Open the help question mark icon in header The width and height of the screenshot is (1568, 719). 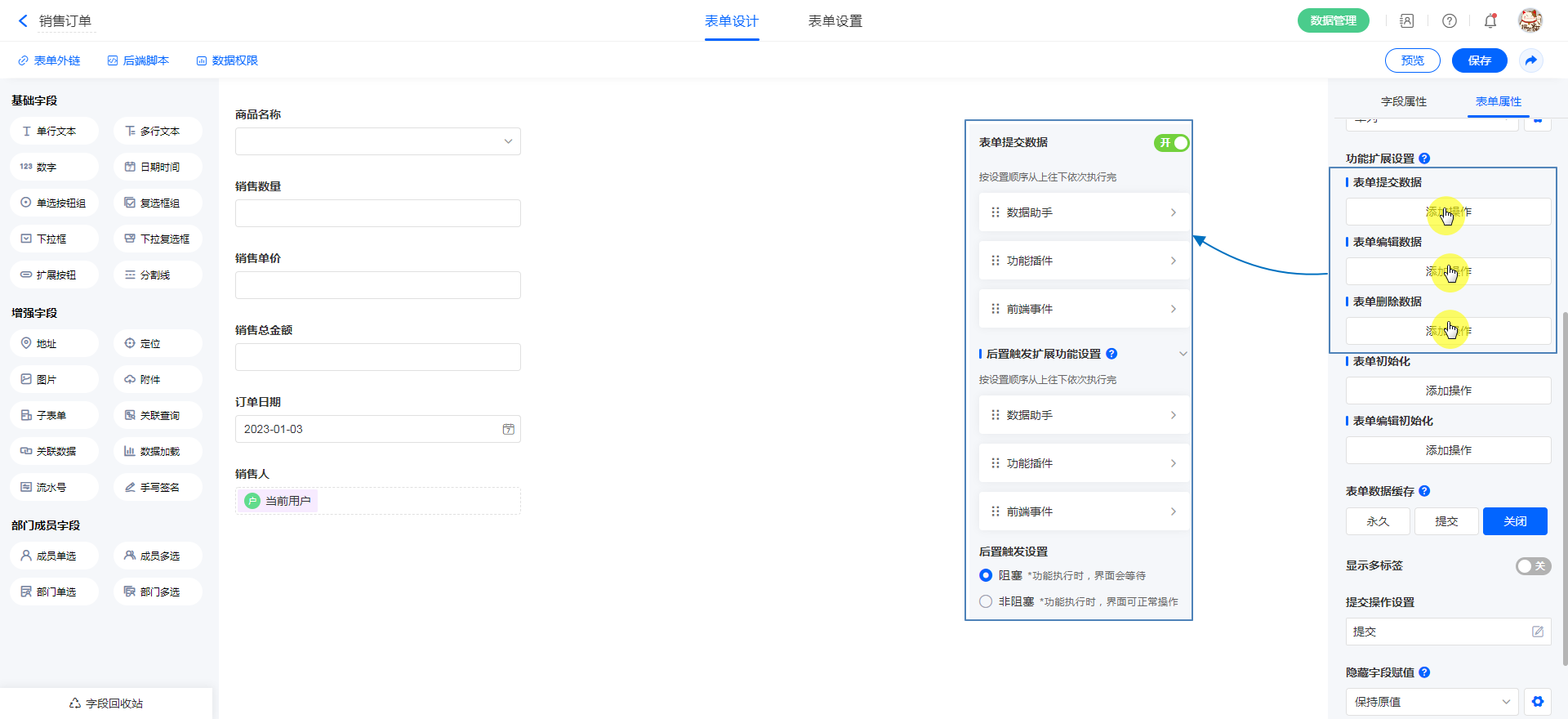coord(1449,21)
